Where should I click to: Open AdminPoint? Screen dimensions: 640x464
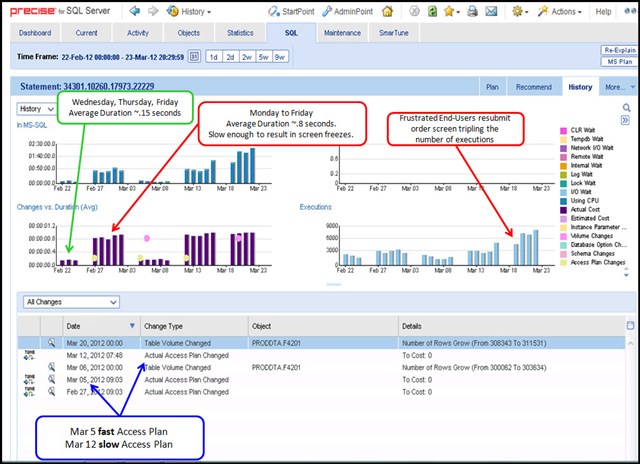(347, 11)
